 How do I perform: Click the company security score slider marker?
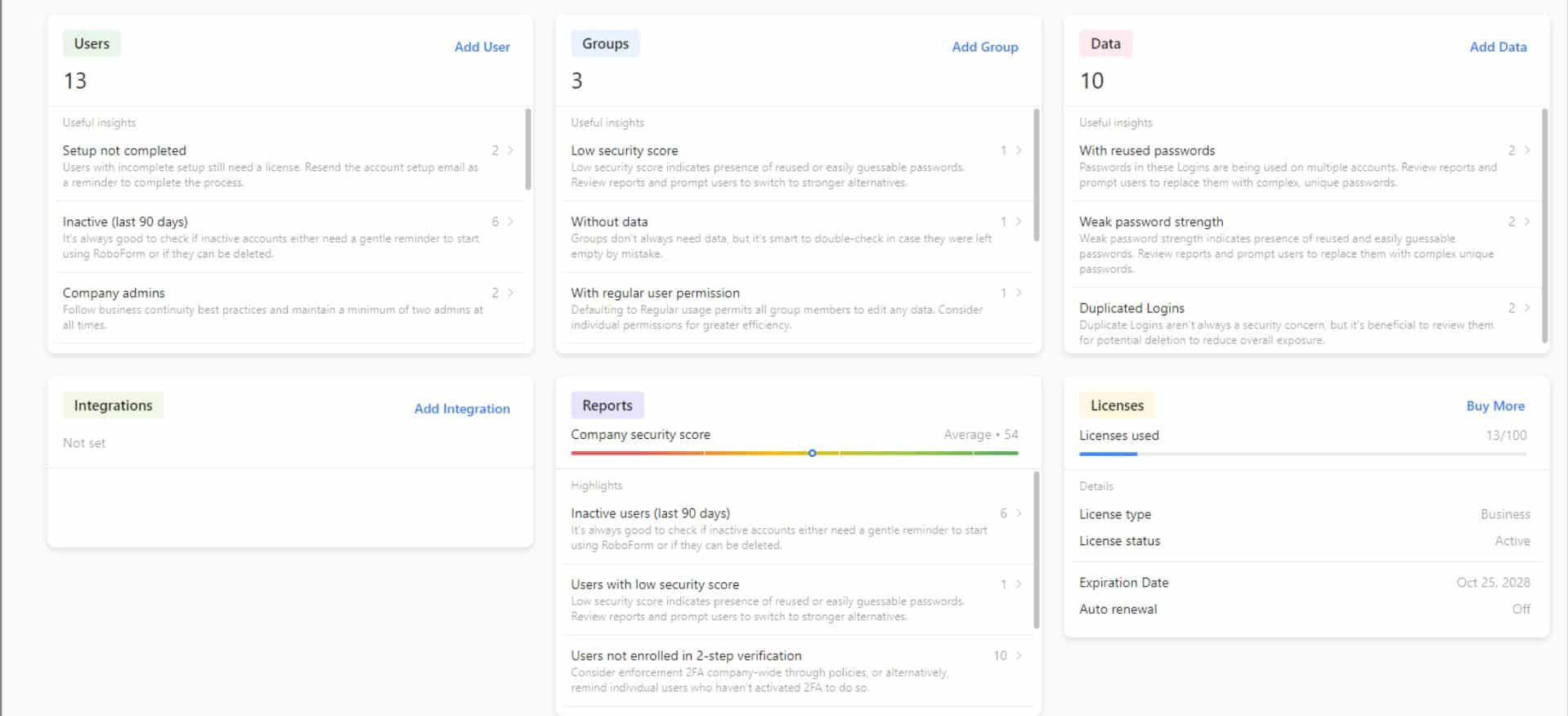(x=812, y=453)
